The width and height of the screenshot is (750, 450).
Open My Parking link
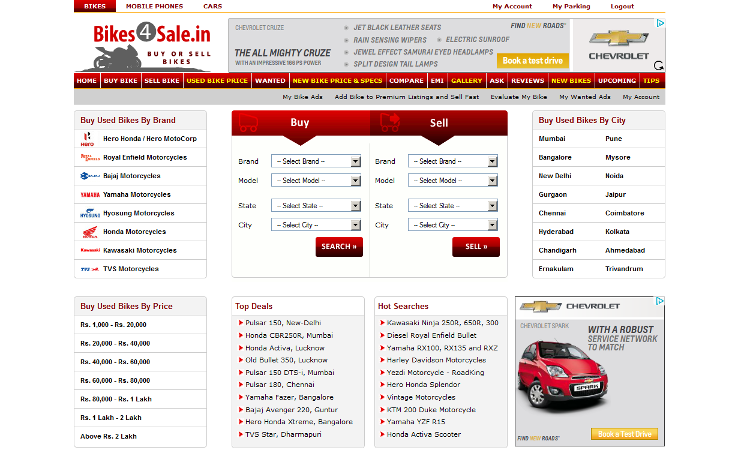point(571,6)
